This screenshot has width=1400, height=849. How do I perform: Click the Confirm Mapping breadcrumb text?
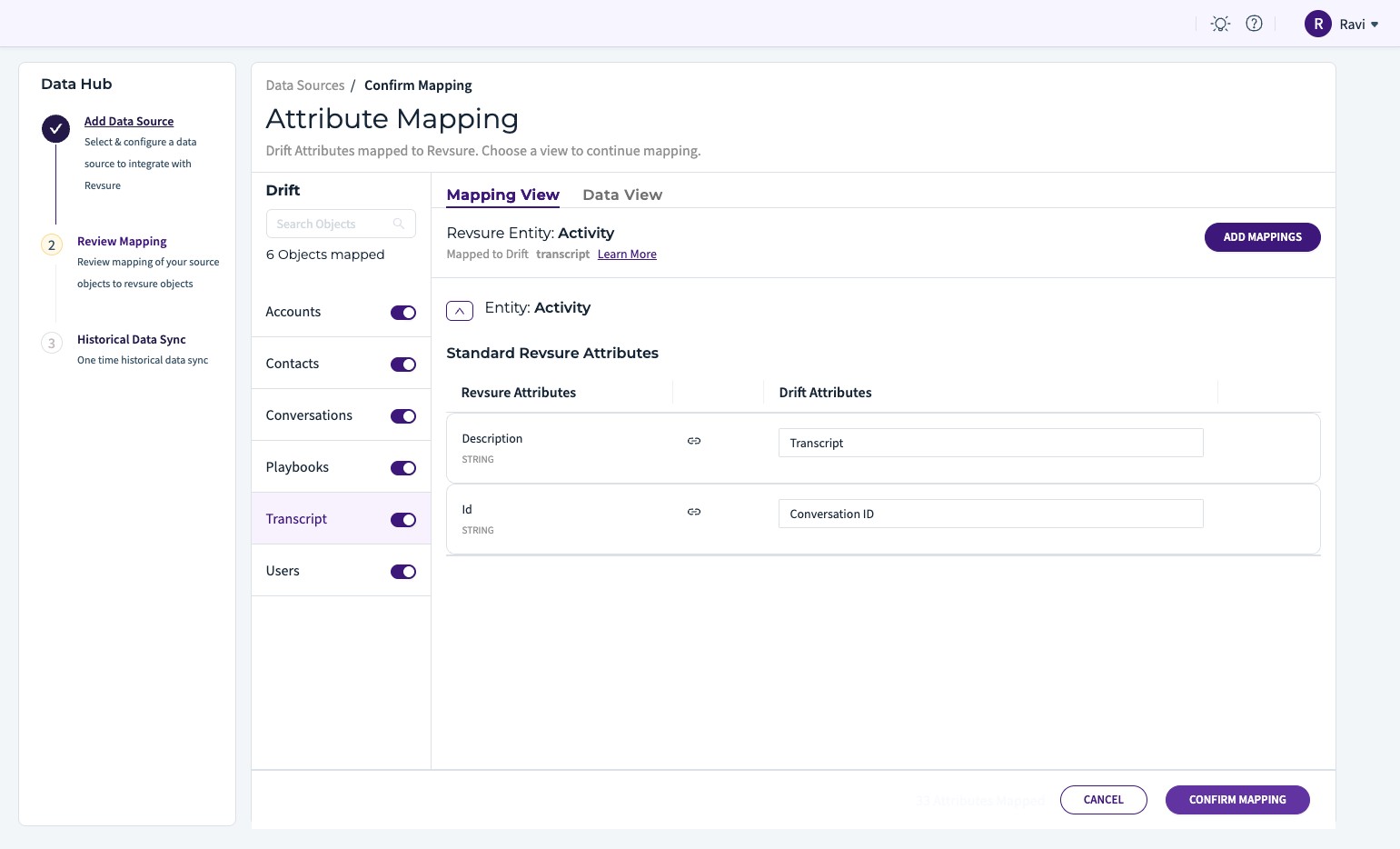[x=418, y=85]
